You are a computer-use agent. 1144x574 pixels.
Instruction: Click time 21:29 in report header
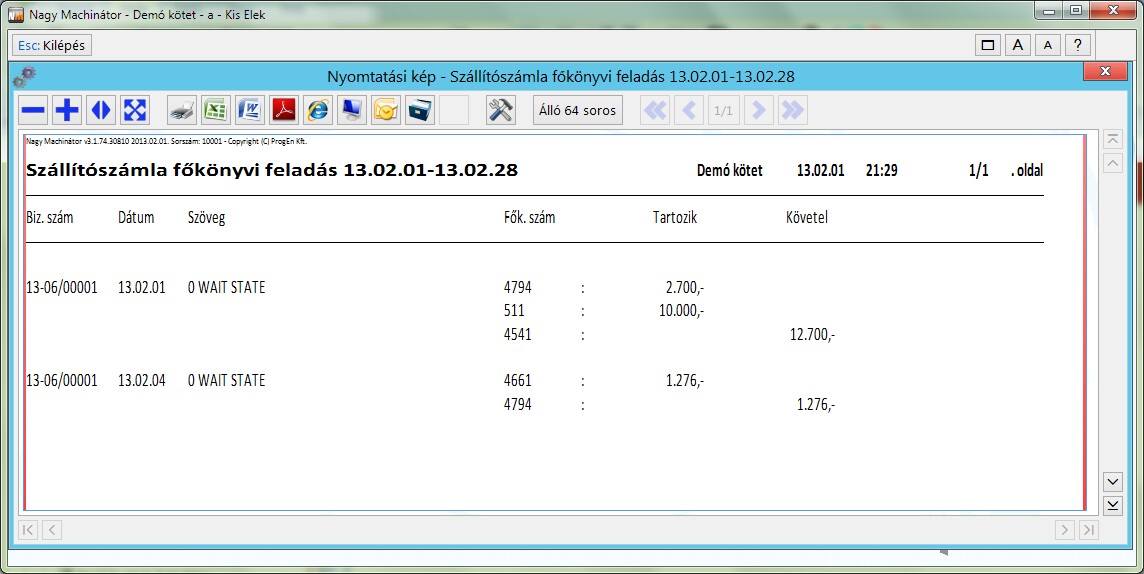click(881, 171)
